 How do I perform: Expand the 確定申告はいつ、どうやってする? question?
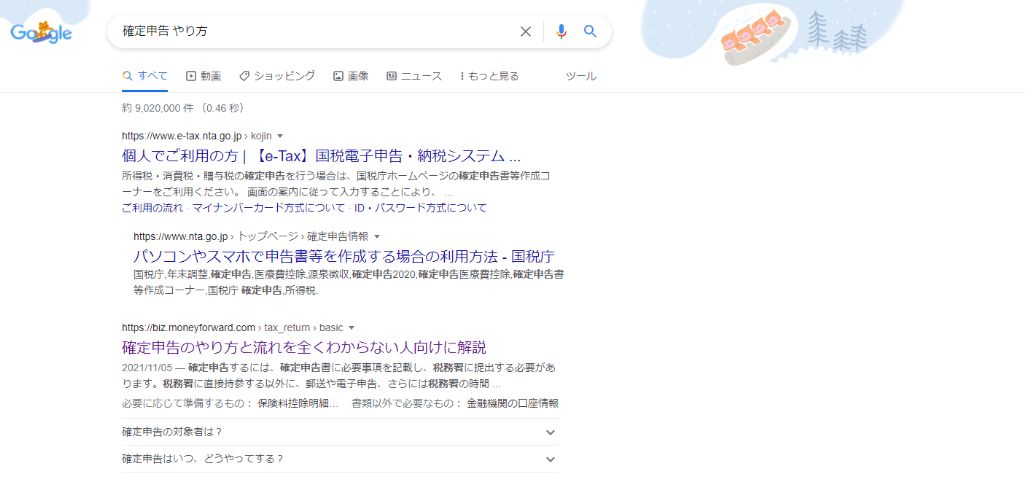pos(341,459)
